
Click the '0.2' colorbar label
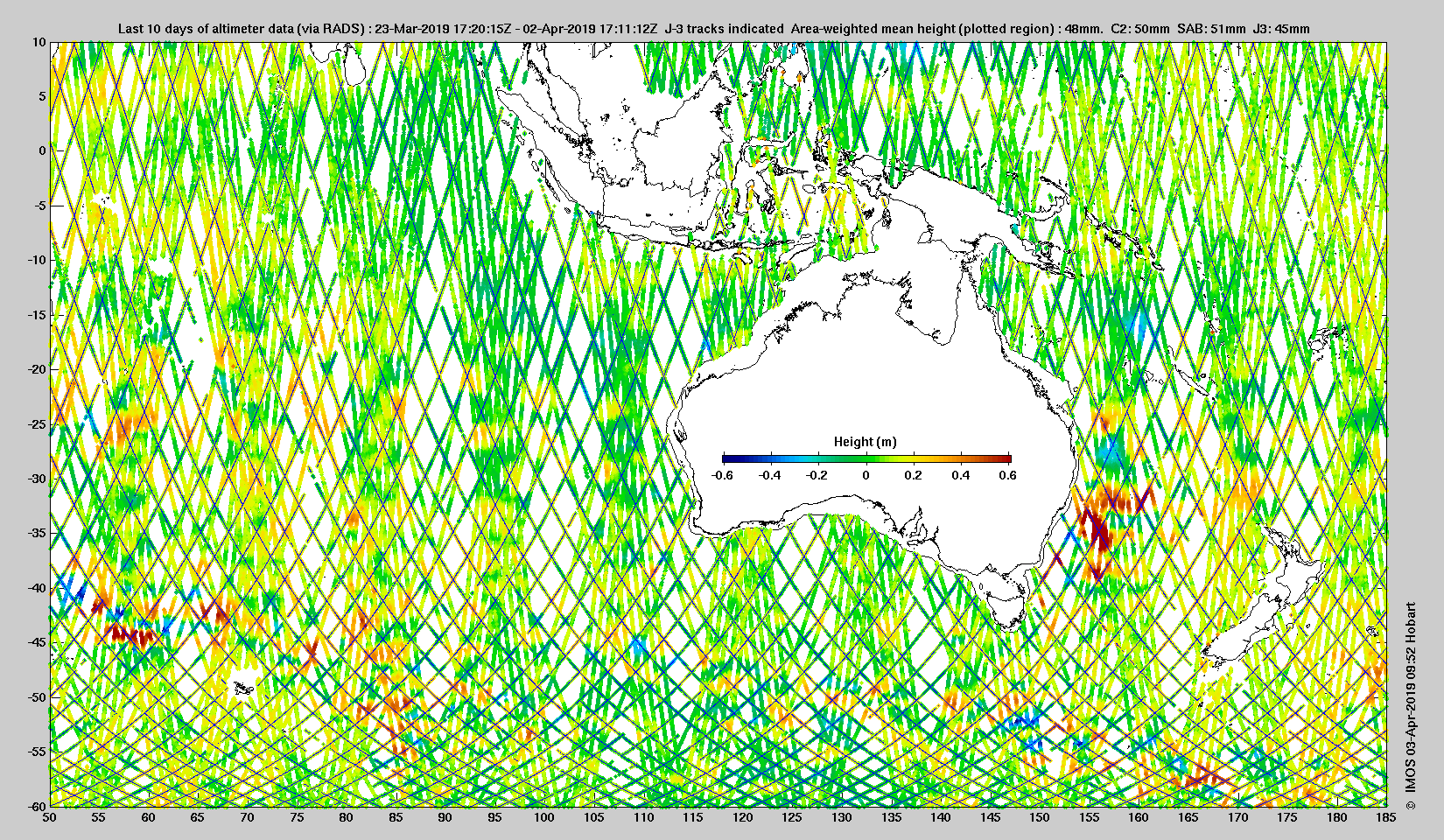[913, 475]
